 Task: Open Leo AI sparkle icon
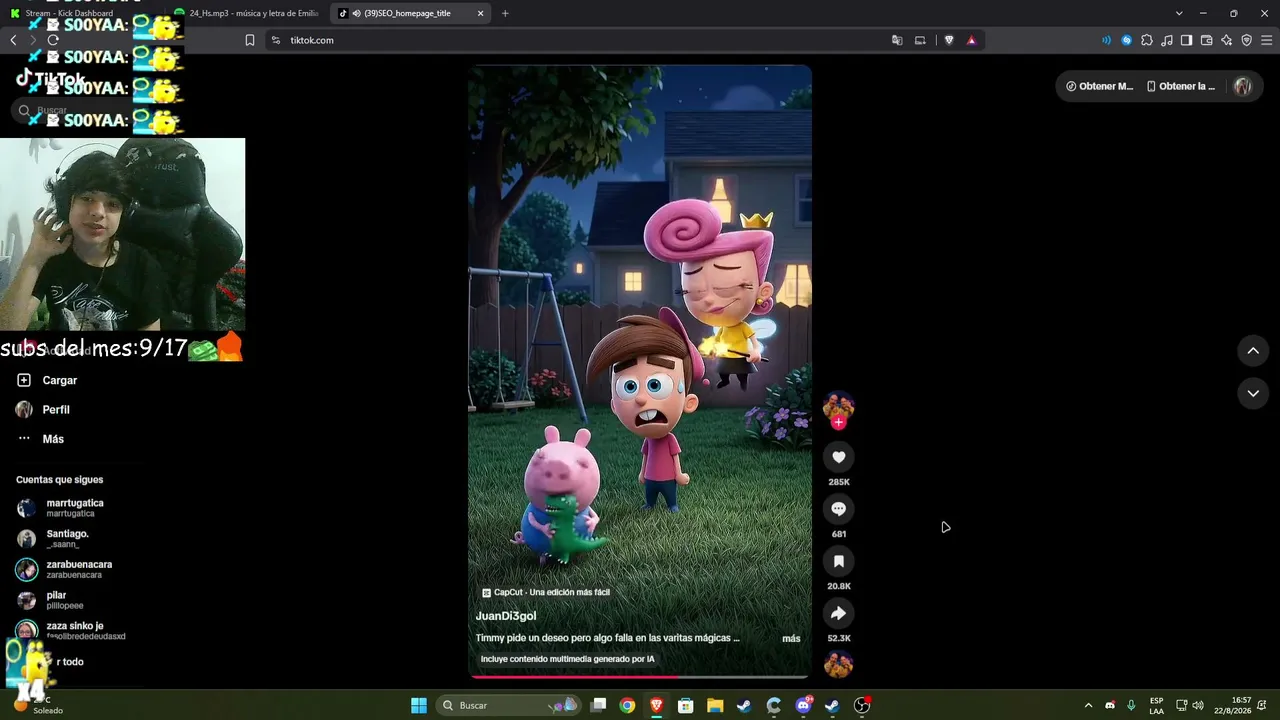point(1226,40)
